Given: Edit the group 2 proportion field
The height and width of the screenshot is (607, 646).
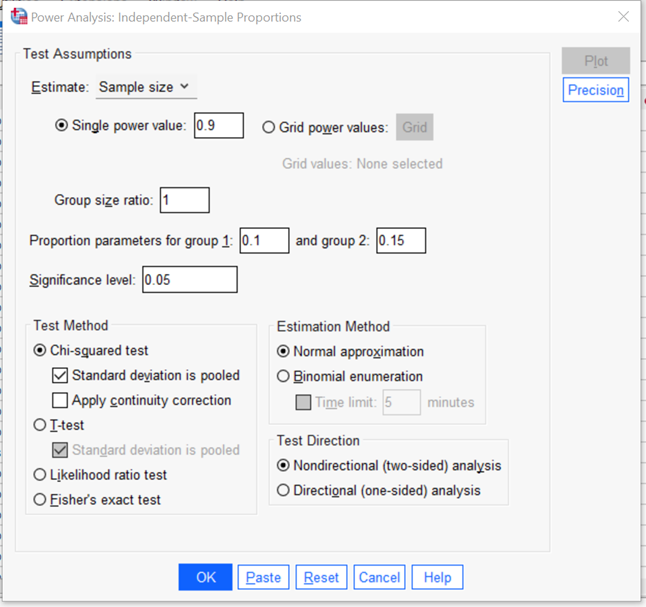Looking at the screenshot, I should tap(400, 240).
